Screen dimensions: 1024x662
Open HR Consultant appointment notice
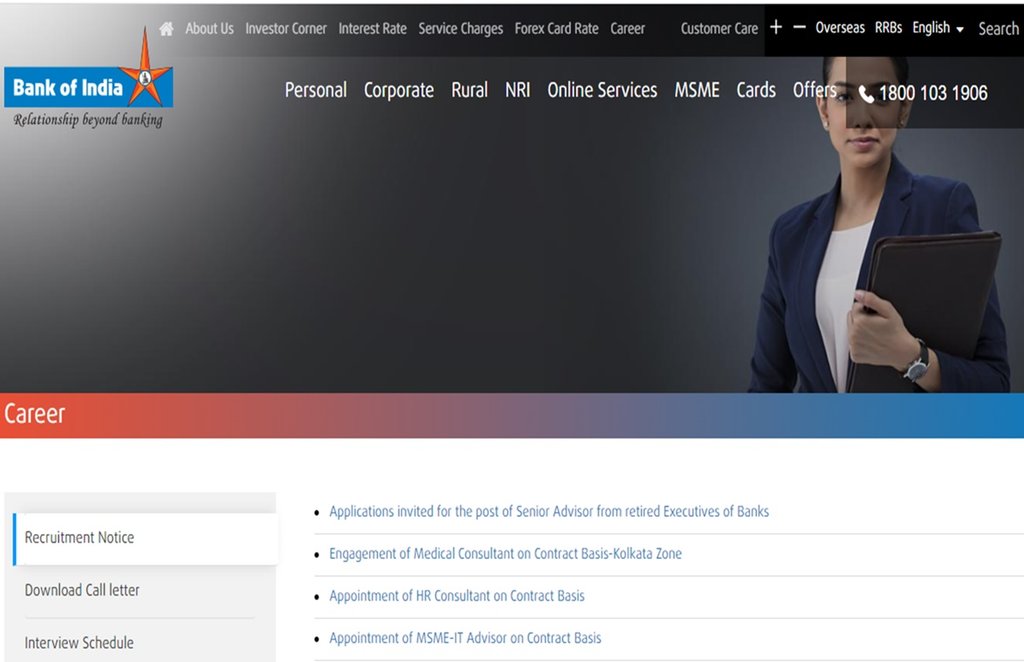click(x=456, y=596)
